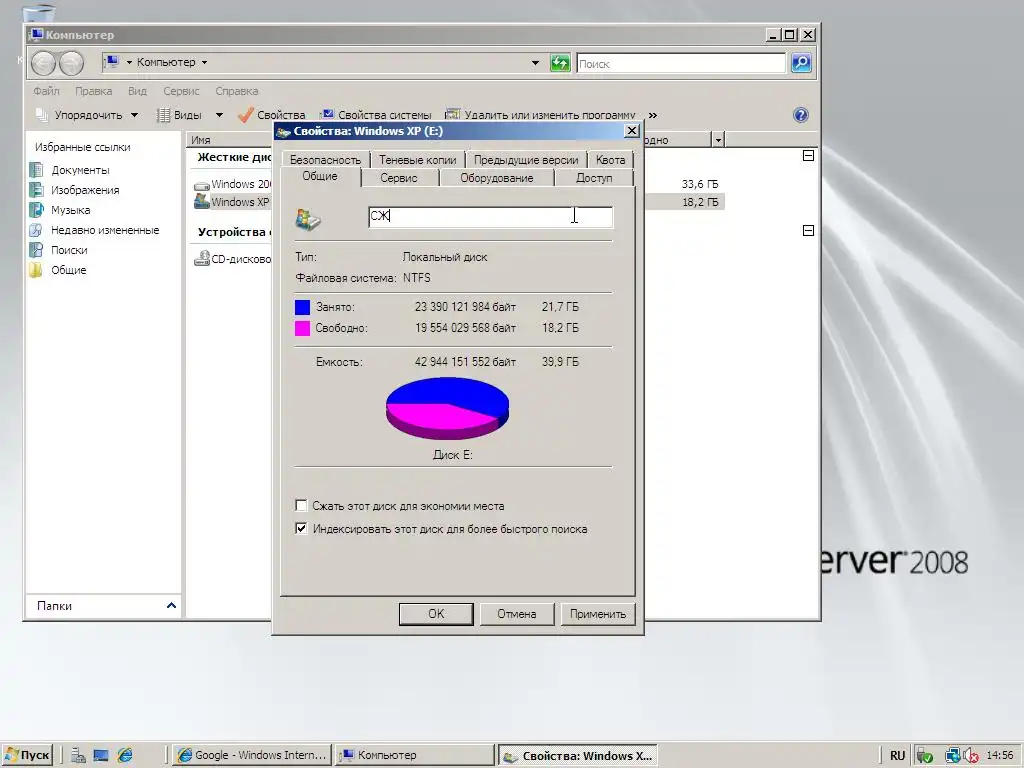Click the magenta Свободно color swatch
This screenshot has width=1024, height=768.
pyautogui.click(x=302, y=328)
